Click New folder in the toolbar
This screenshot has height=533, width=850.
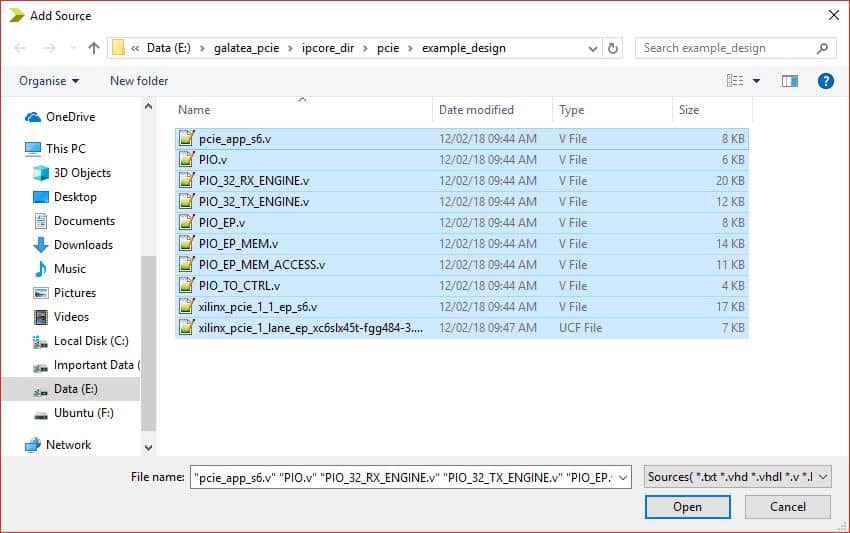point(139,81)
